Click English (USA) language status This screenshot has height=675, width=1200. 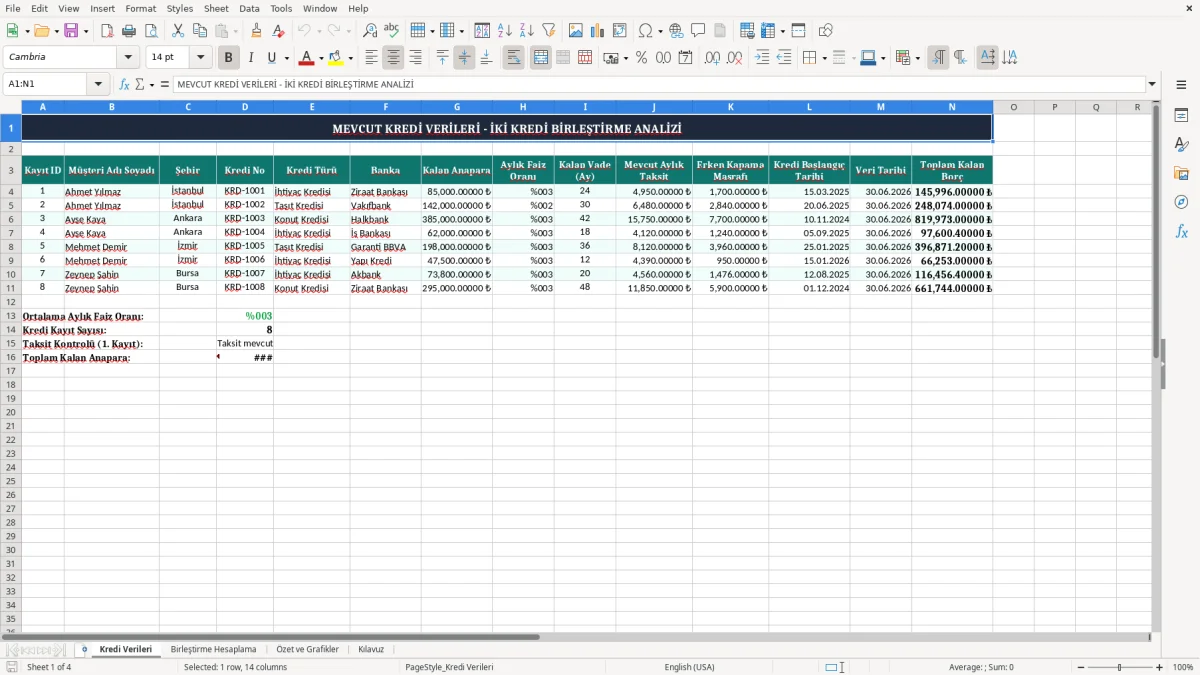[690, 667]
